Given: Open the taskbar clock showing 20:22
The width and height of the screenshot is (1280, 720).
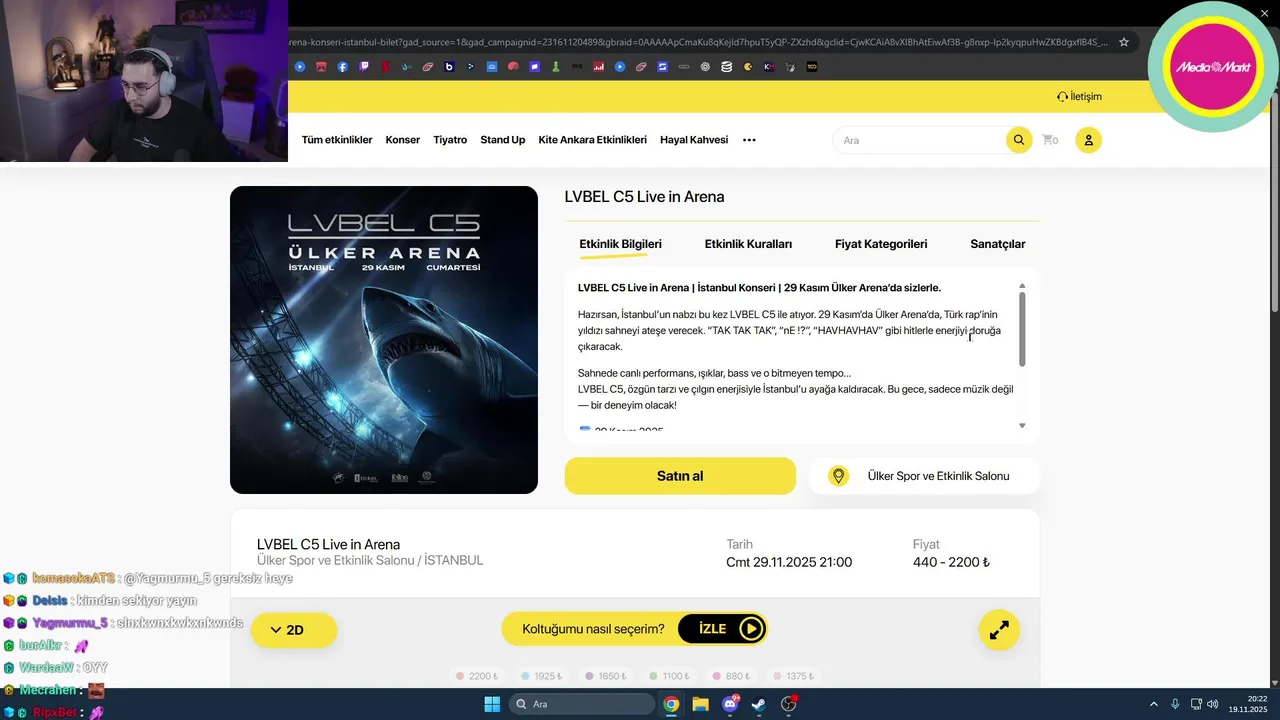Looking at the screenshot, I should pyautogui.click(x=1250, y=704).
